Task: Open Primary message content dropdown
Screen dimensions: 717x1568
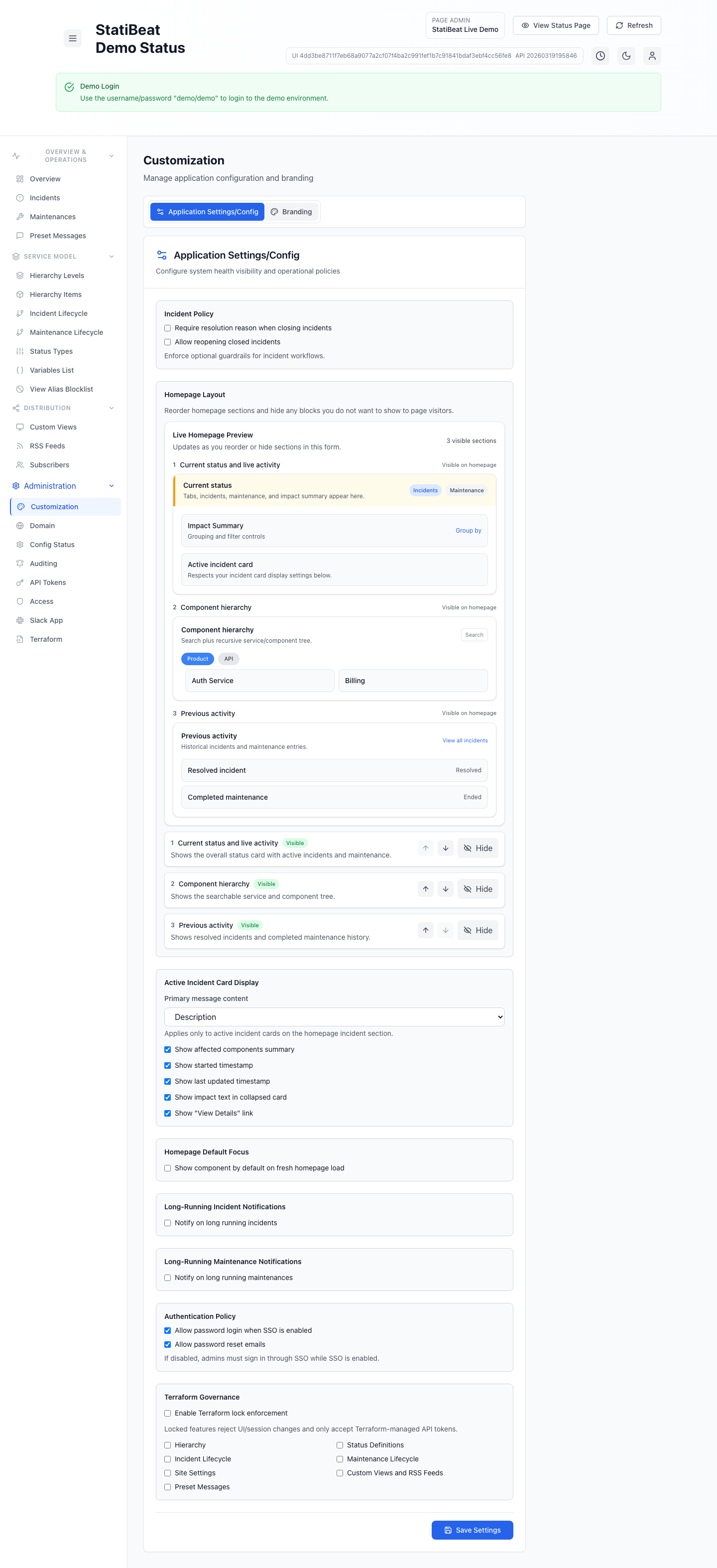Action: 334,1016
